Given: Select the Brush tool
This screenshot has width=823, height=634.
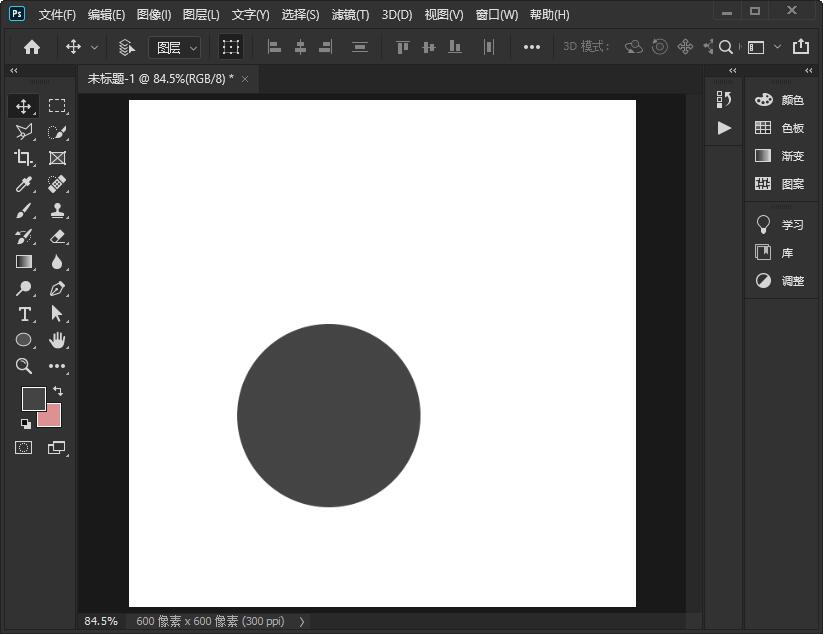Looking at the screenshot, I should (23, 210).
